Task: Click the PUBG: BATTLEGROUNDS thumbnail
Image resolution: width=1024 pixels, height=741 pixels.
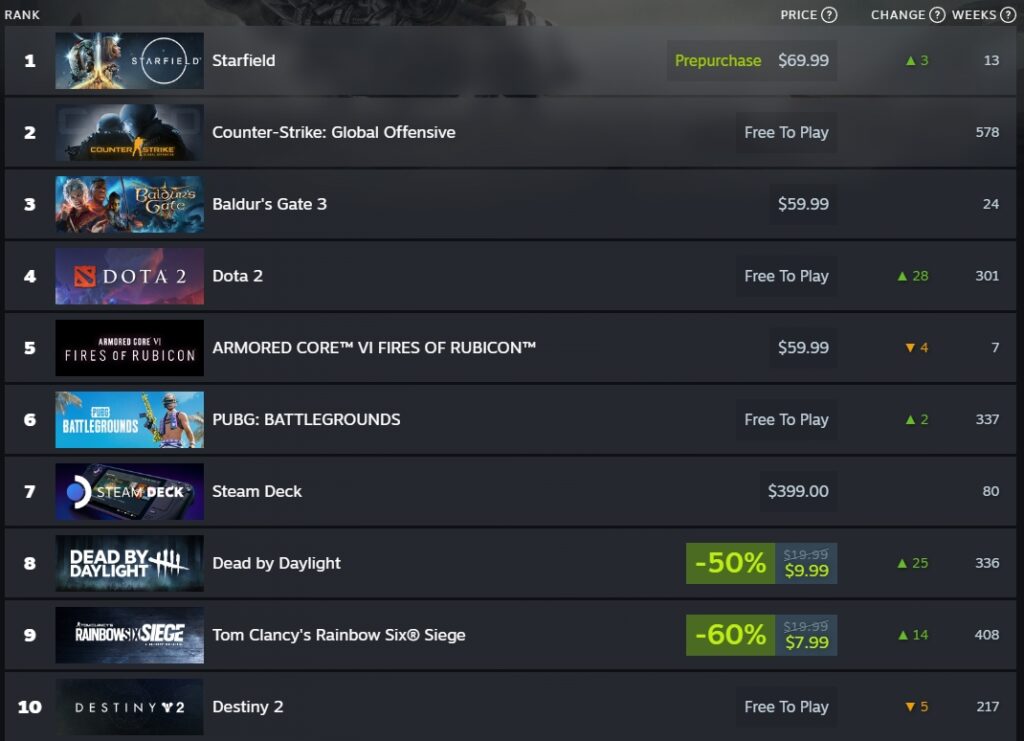Action: (129, 419)
